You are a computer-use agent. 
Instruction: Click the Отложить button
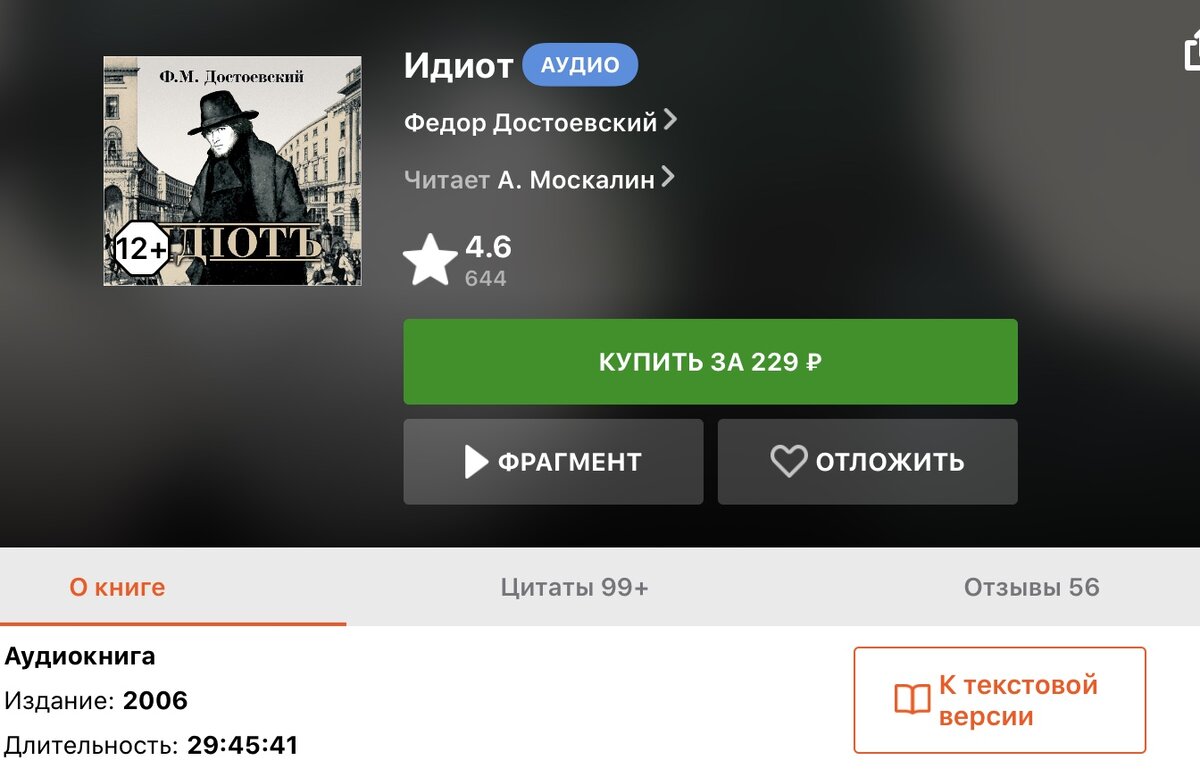click(x=867, y=462)
